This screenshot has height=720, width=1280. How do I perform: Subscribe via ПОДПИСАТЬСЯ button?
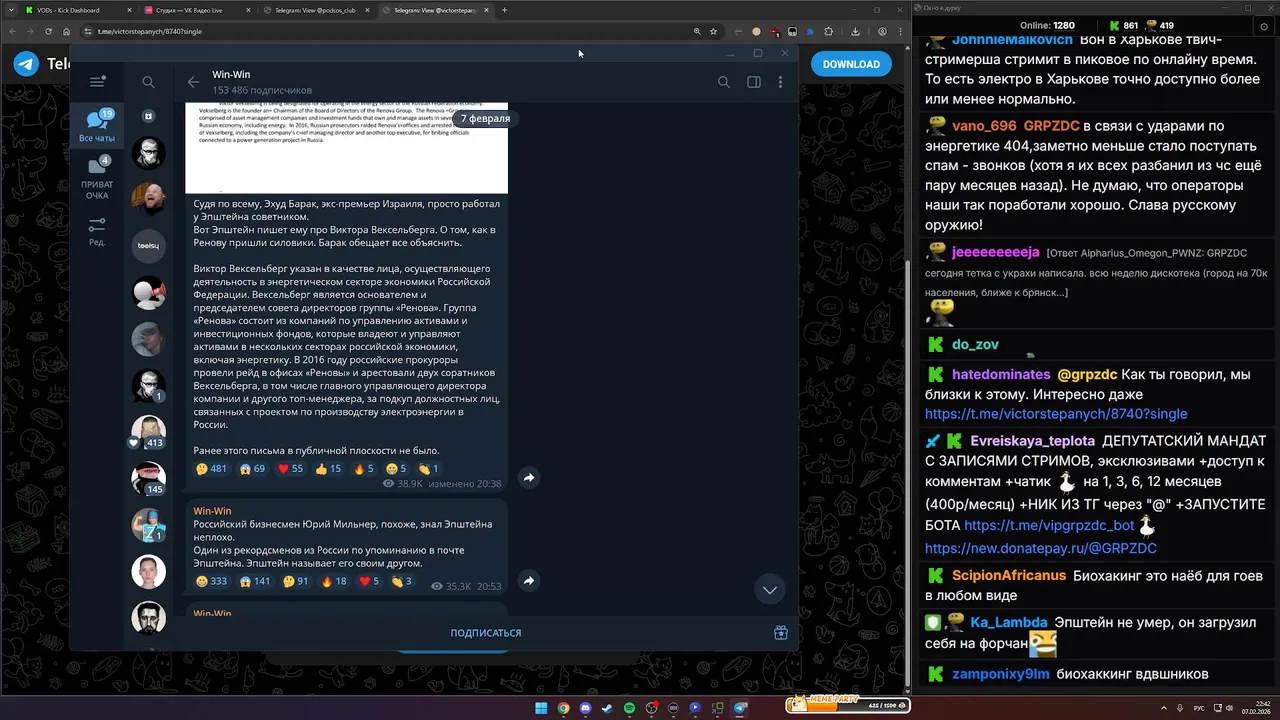[x=486, y=633]
